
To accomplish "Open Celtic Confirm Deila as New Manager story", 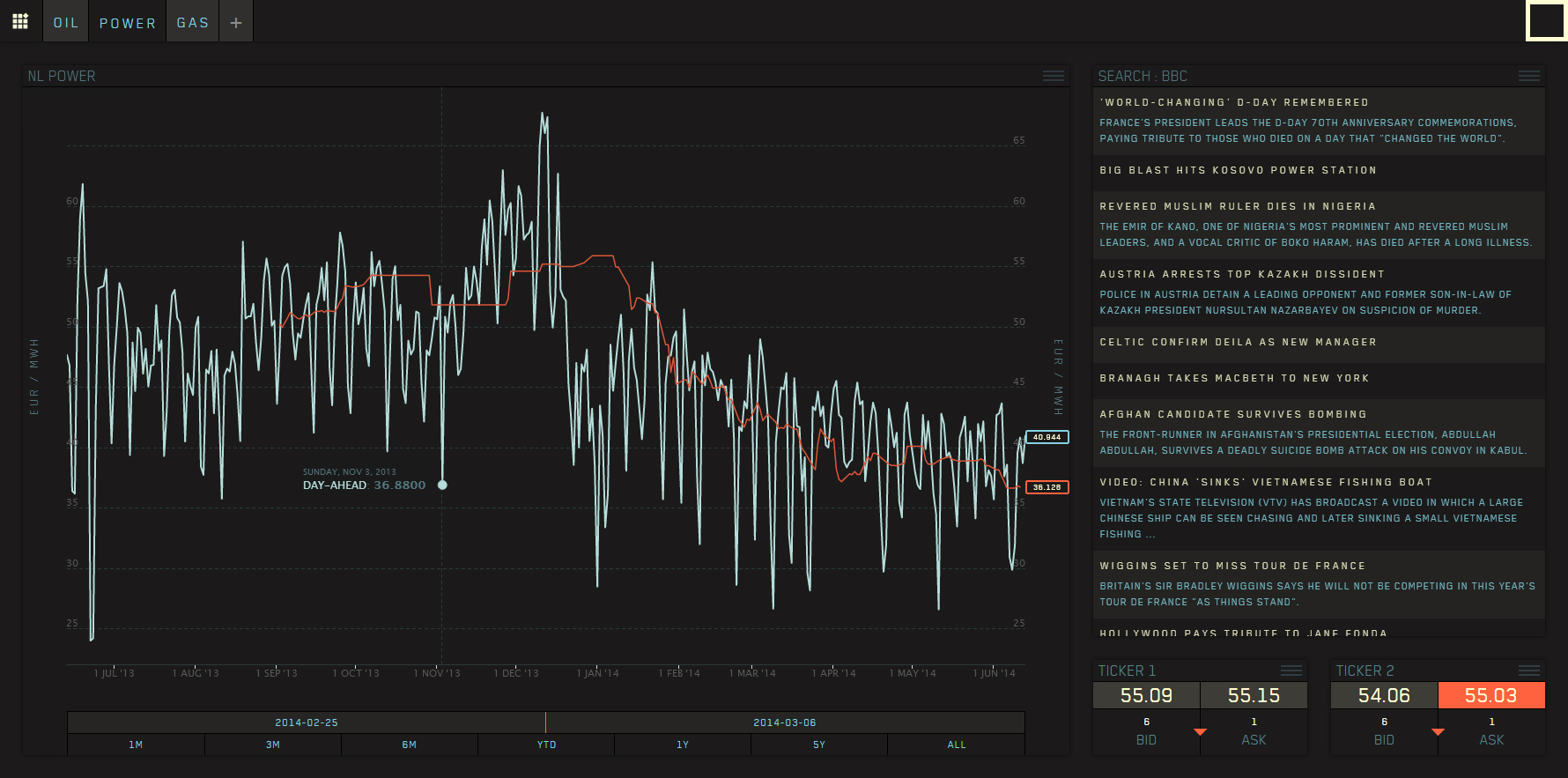I will [1238, 343].
